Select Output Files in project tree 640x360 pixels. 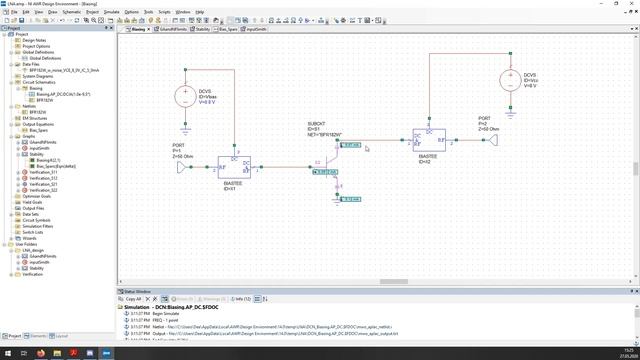(x=33, y=208)
